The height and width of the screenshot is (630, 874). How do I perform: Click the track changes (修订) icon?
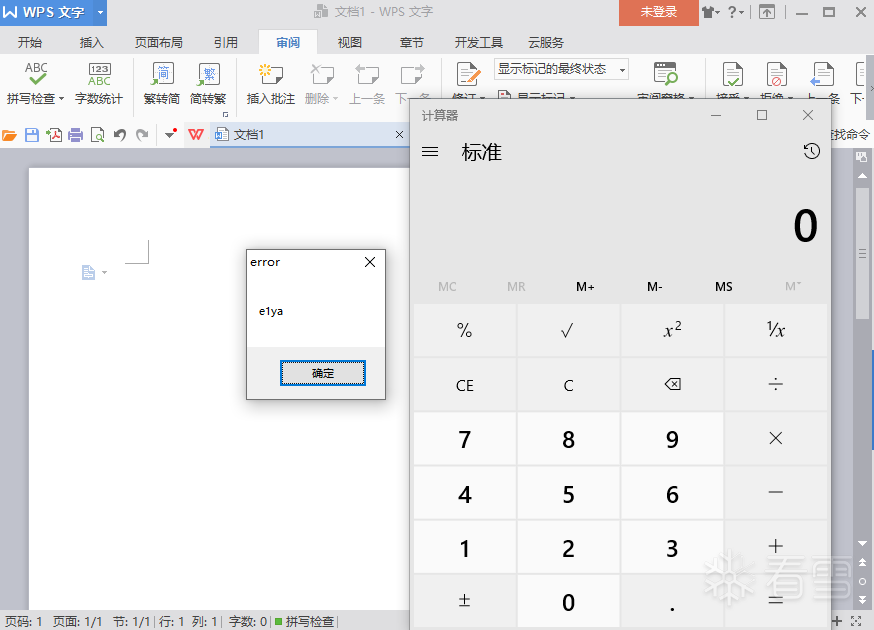pos(468,75)
